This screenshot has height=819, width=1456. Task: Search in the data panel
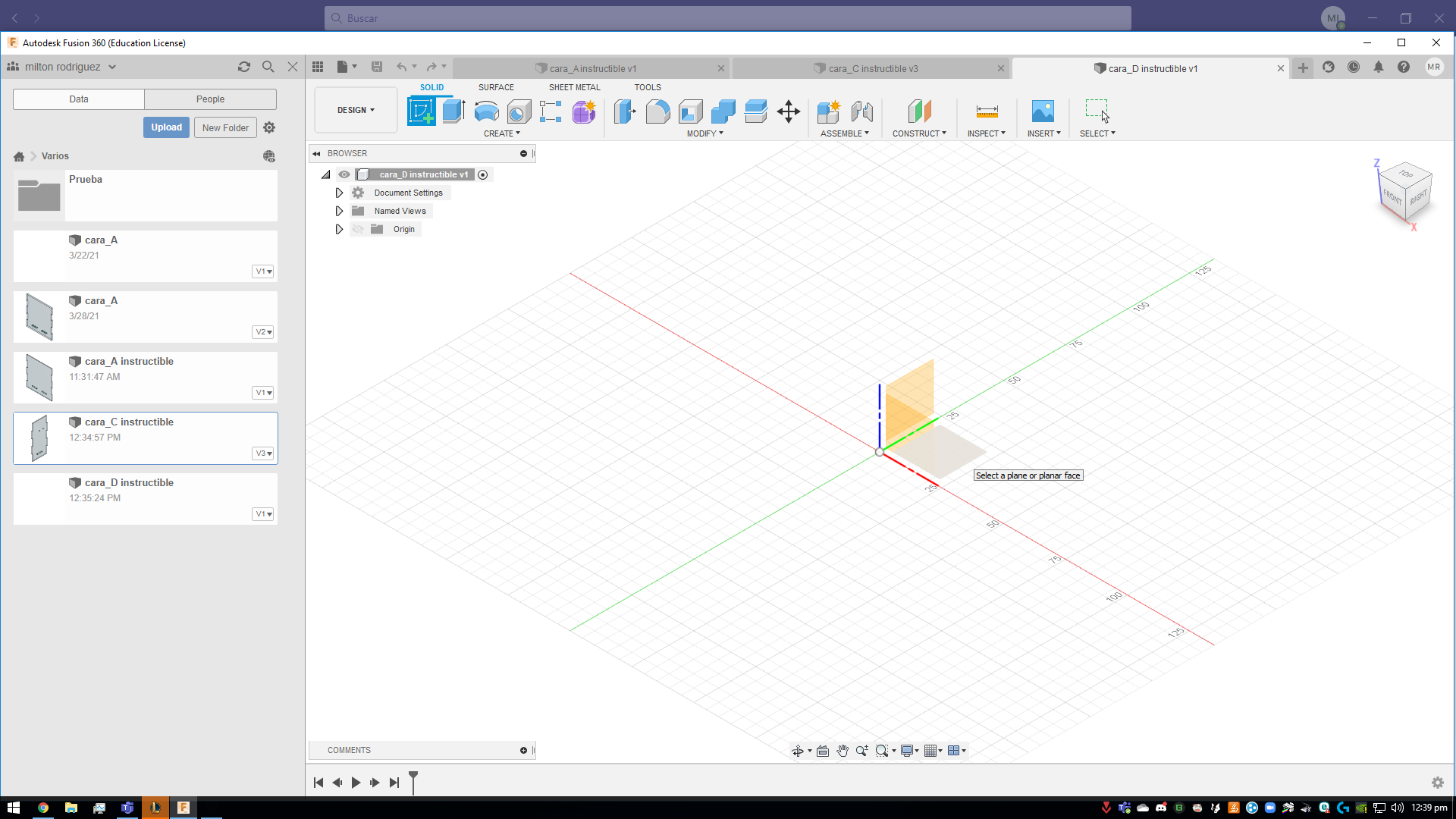(x=268, y=67)
